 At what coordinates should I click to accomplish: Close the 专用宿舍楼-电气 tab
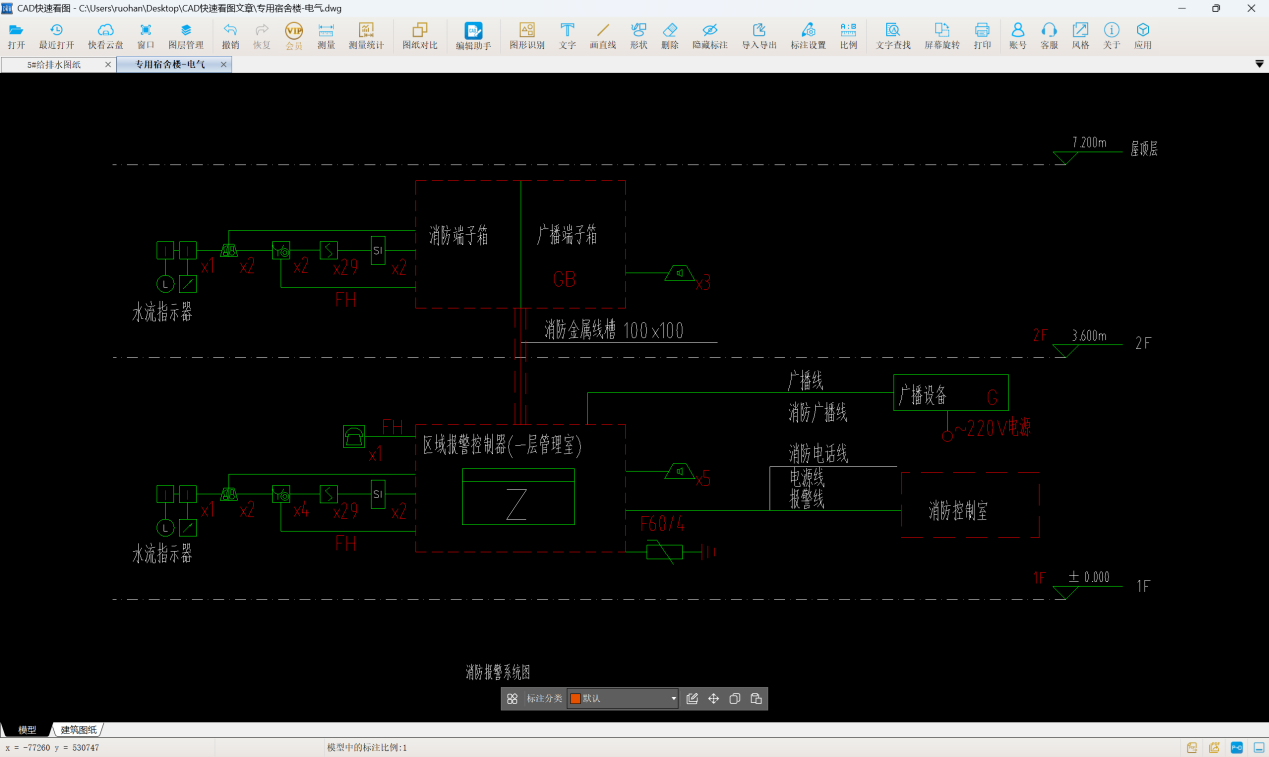tap(223, 64)
